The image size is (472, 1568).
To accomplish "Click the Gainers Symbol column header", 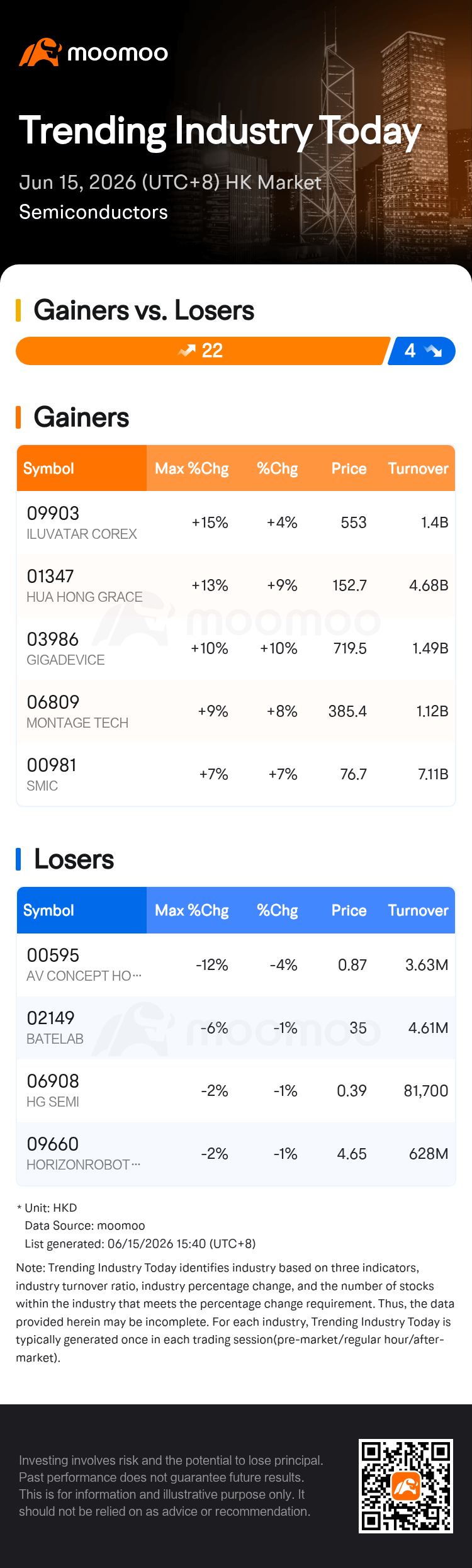I will pyautogui.click(x=48, y=468).
